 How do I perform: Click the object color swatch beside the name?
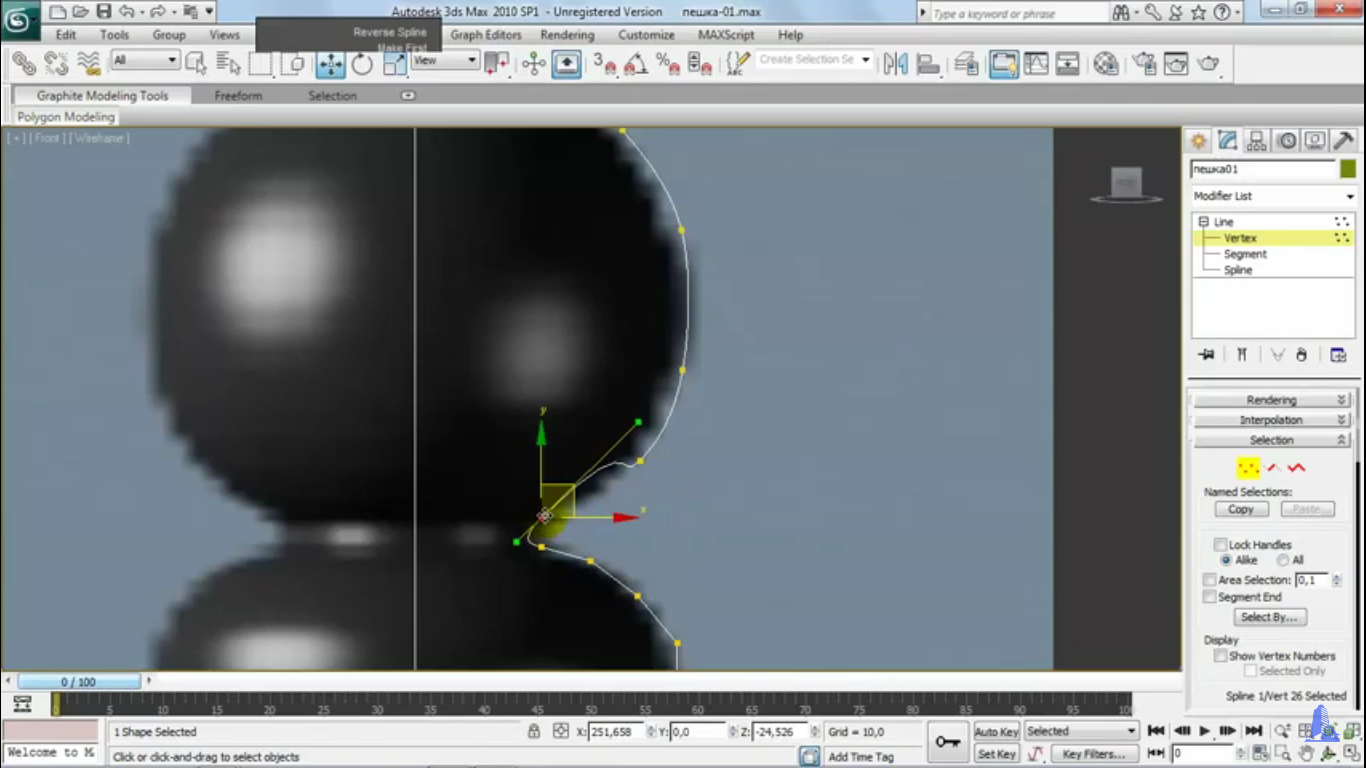tap(1348, 169)
